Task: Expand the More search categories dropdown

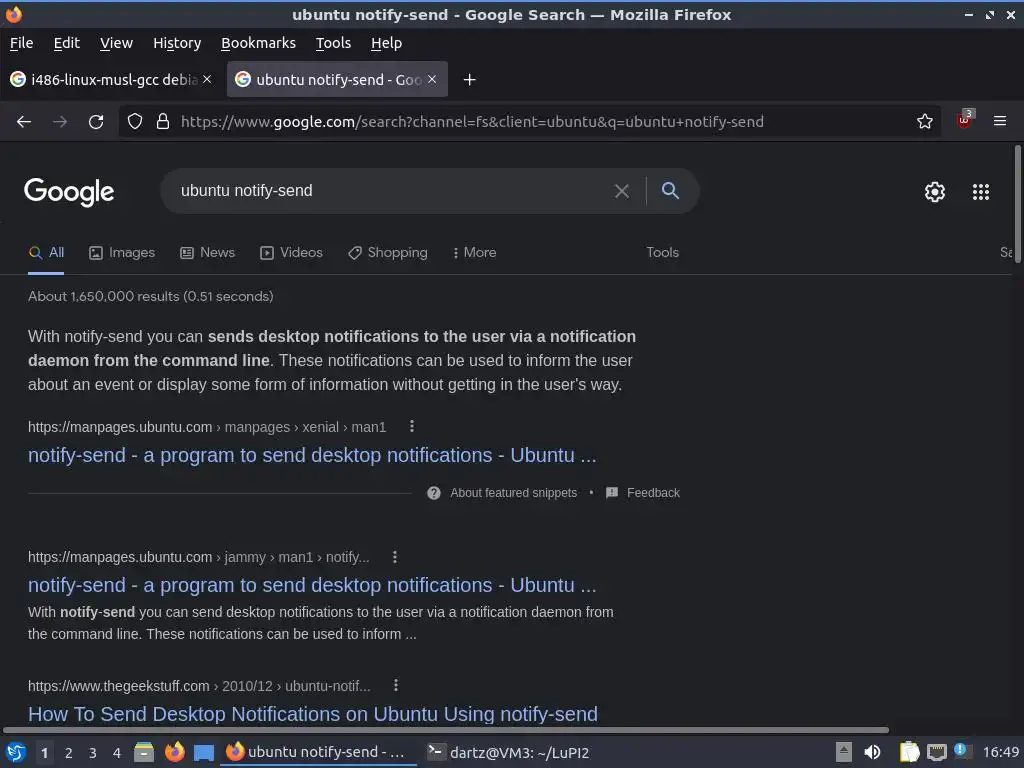Action: point(474,253)
